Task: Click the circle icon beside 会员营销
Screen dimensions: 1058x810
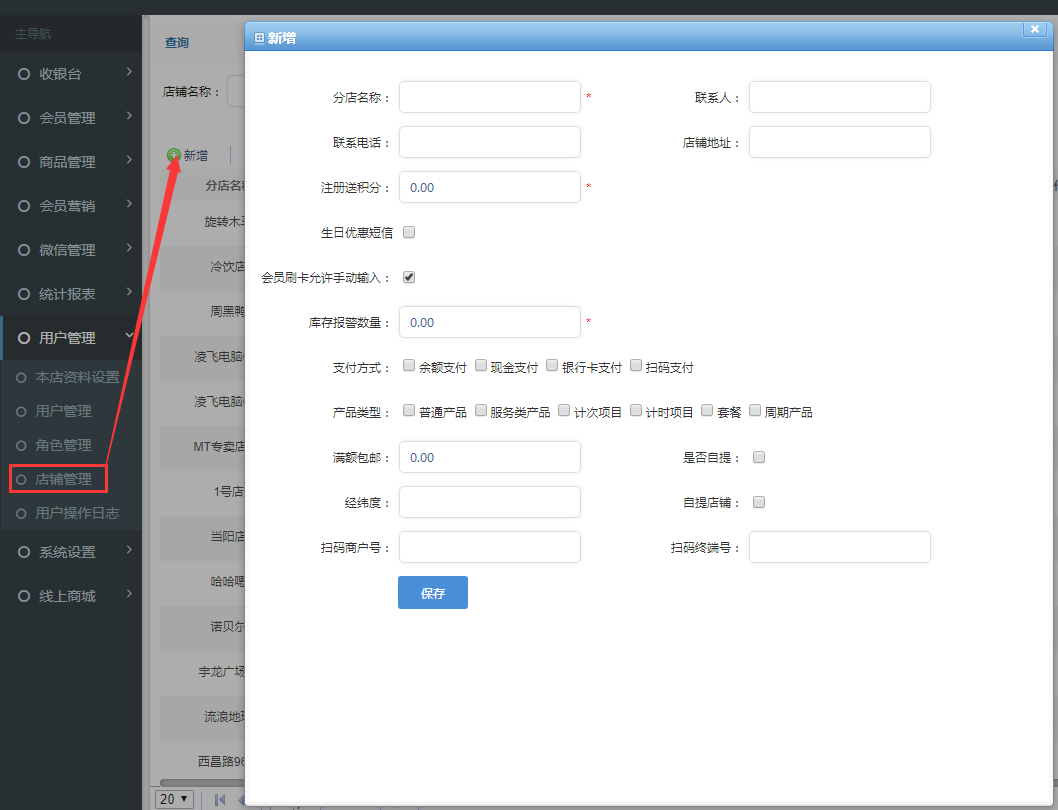Action: [x=24, y=206]
